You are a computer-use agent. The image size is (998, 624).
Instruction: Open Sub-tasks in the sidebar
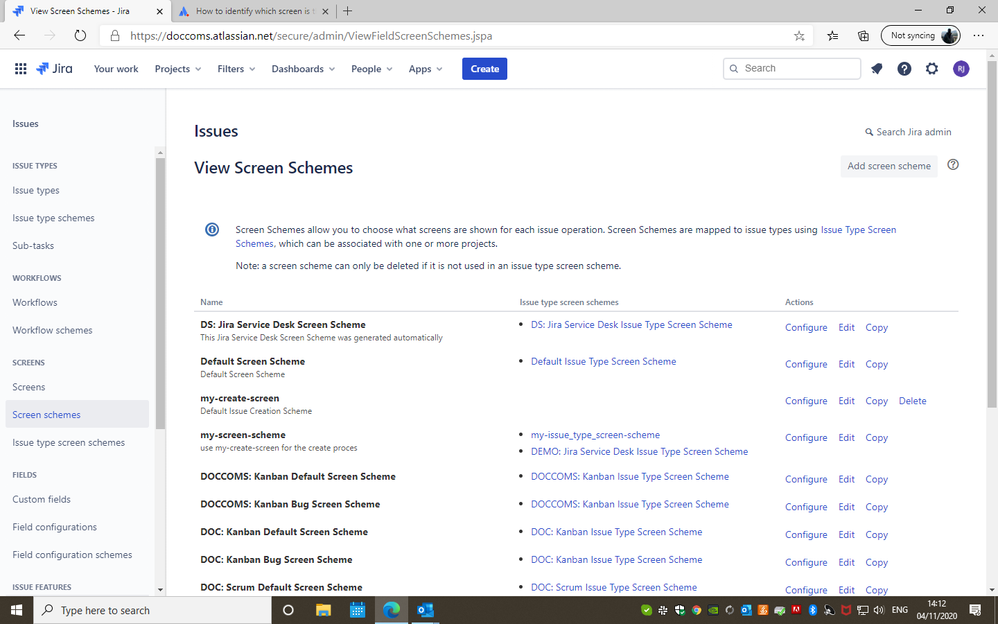click(x=33, y=246)
